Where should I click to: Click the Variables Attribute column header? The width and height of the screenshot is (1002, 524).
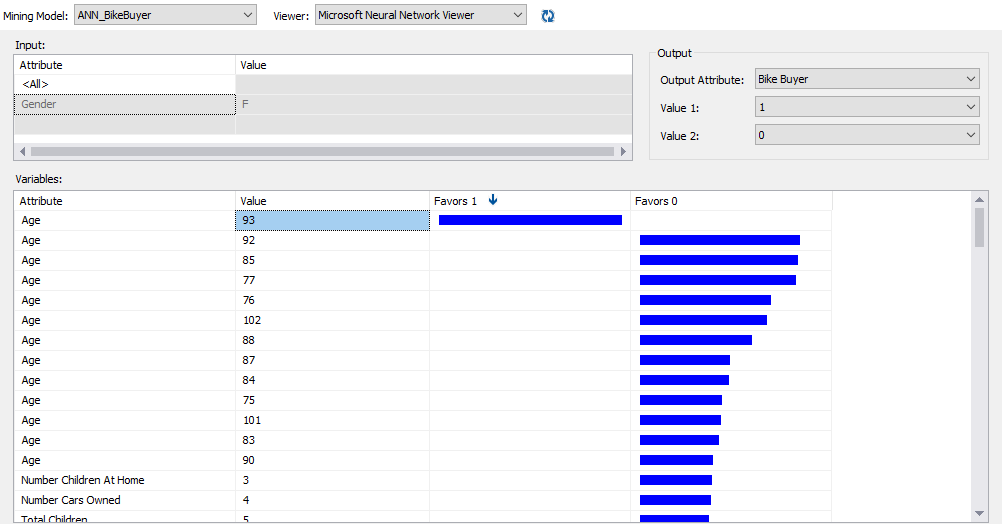point(125,201)
